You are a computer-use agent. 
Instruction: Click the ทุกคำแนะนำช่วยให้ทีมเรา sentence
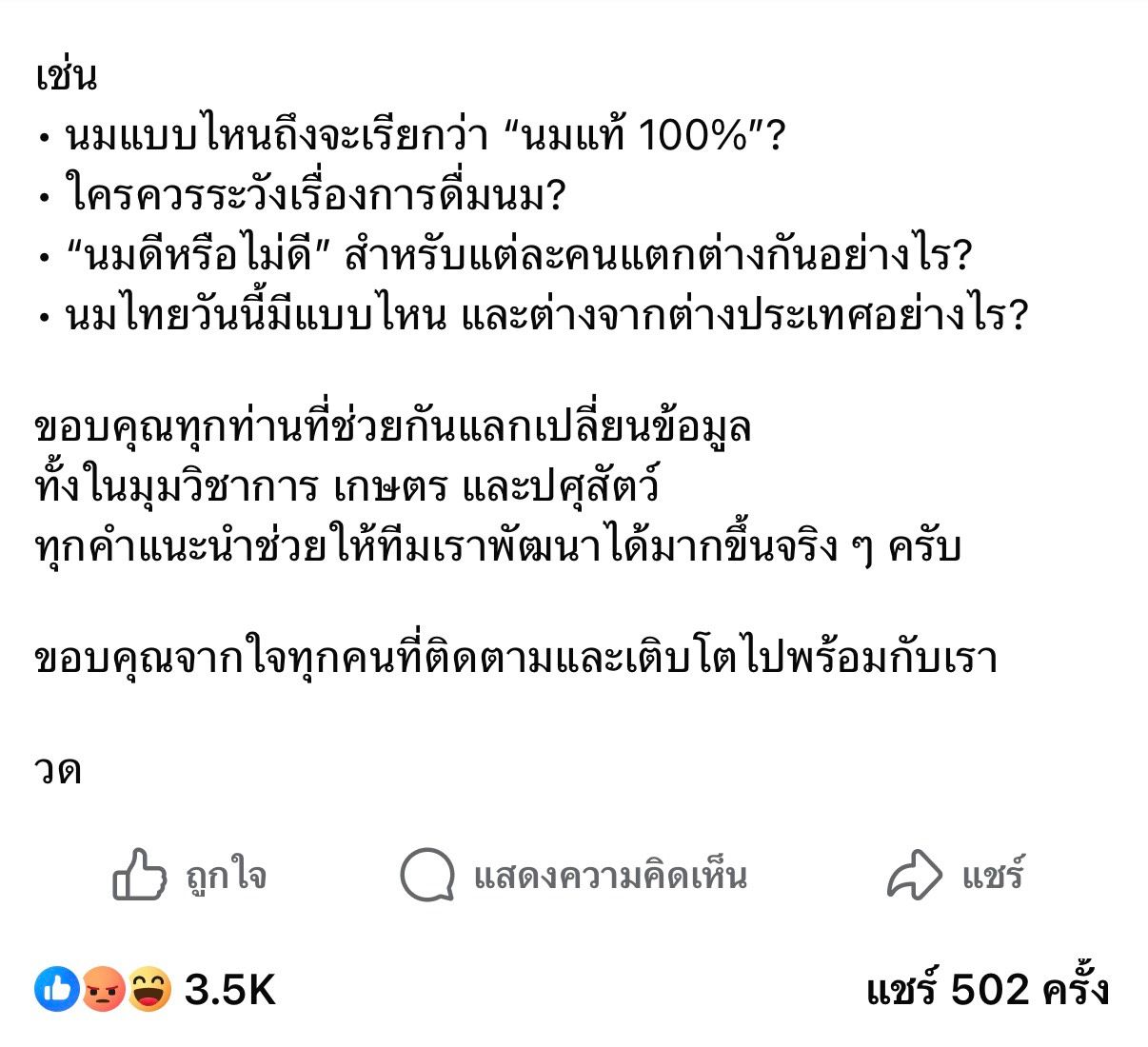[497, 547]
